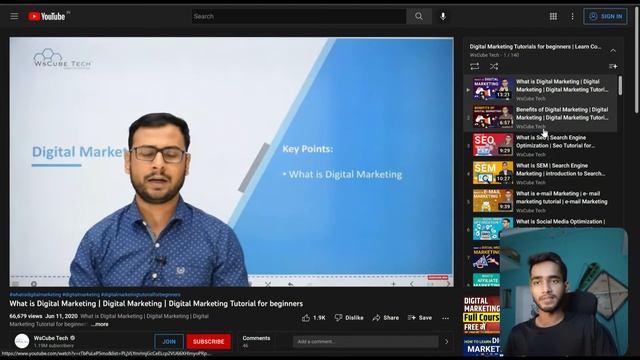Click the page vertical scrollbar
640x360 pixels.
(636, 60)
